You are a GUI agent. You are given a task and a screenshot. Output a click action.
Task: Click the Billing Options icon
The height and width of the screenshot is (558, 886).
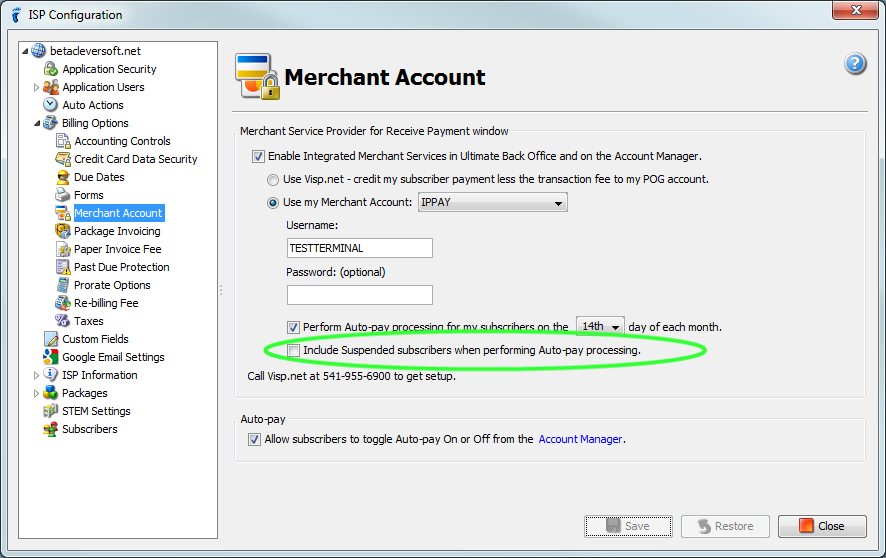(51, 123)
